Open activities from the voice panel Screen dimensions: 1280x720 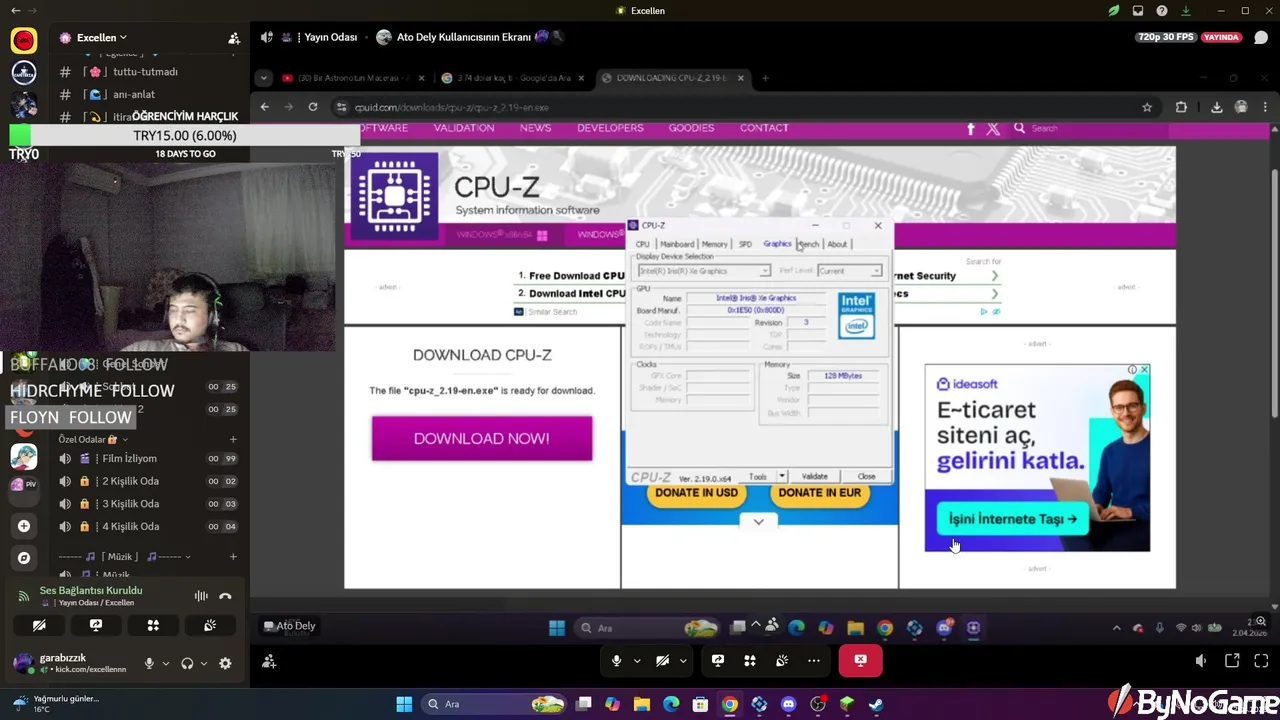click(153, 625)
